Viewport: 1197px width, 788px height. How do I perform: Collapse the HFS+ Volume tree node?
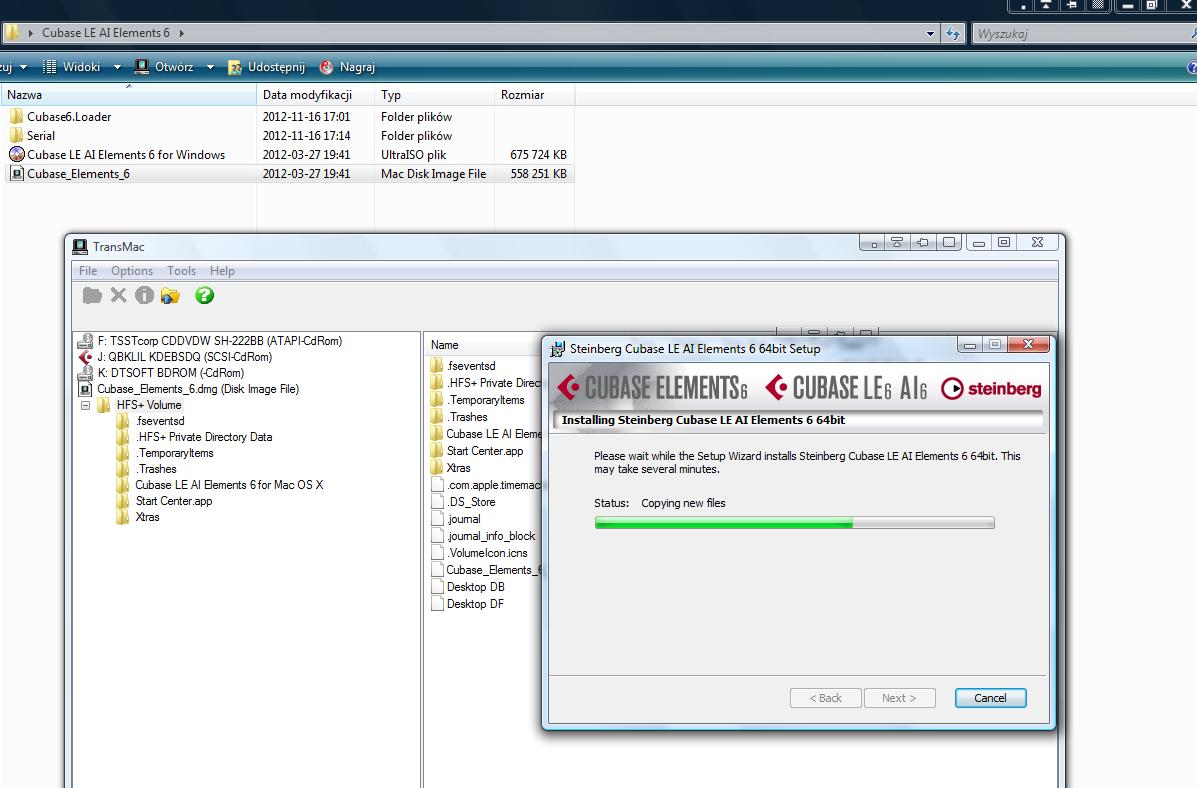(86, 405)
